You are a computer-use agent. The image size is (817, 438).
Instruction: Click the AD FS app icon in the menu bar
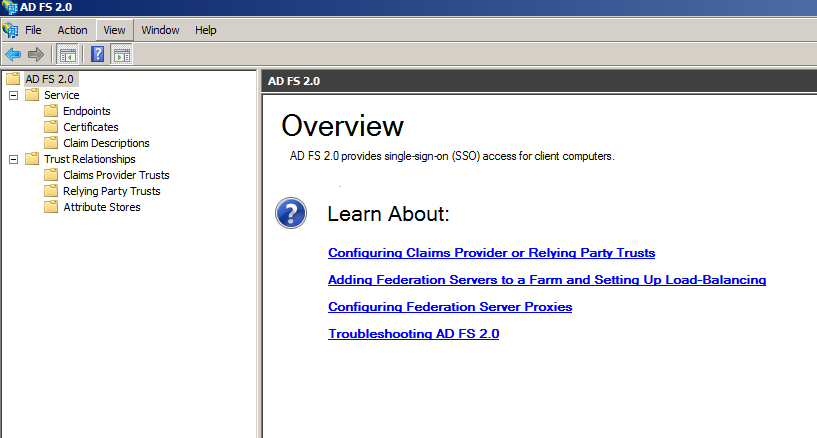tap(10, 30)
